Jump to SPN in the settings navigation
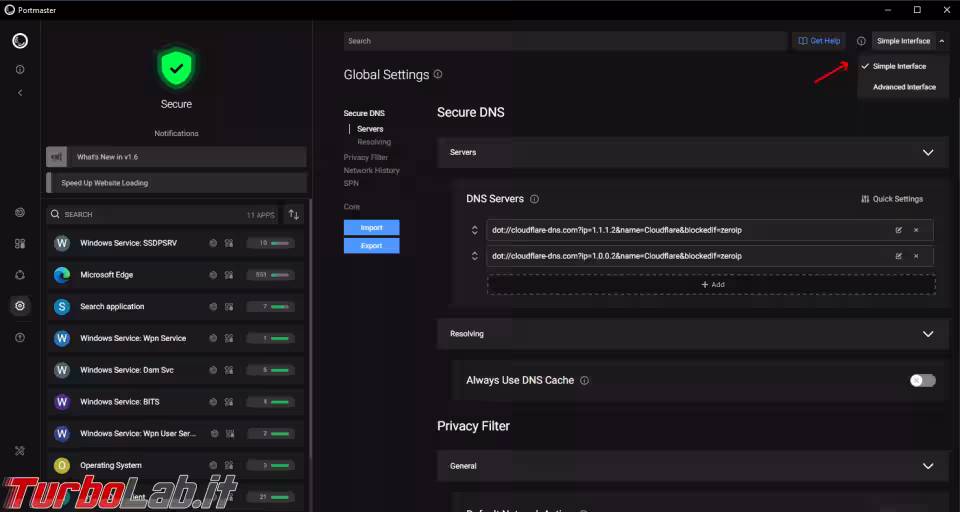 pos(351,183)
